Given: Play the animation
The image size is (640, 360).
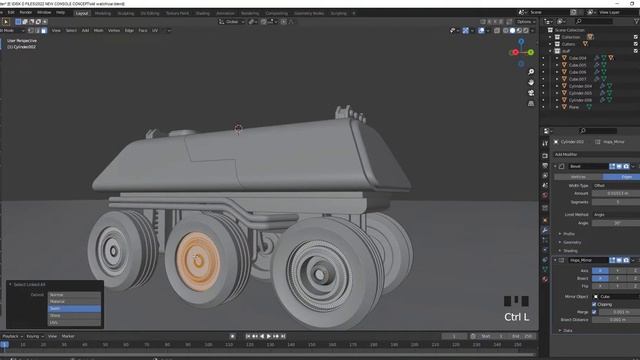Looking at the screenshot, I should (269, 336).
